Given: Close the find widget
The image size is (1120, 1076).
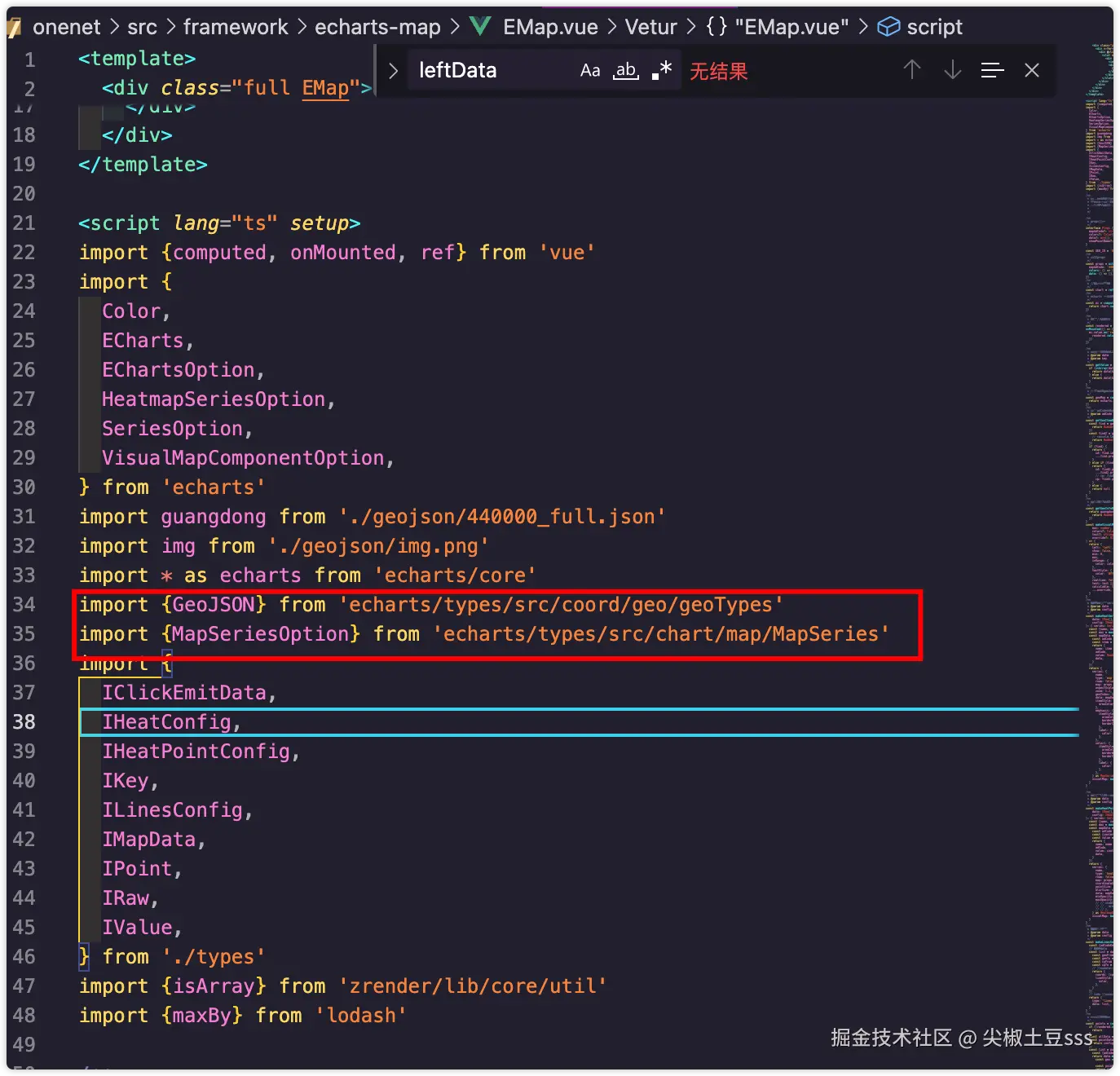Looking at the screenshot, I should click(1032, 70).
